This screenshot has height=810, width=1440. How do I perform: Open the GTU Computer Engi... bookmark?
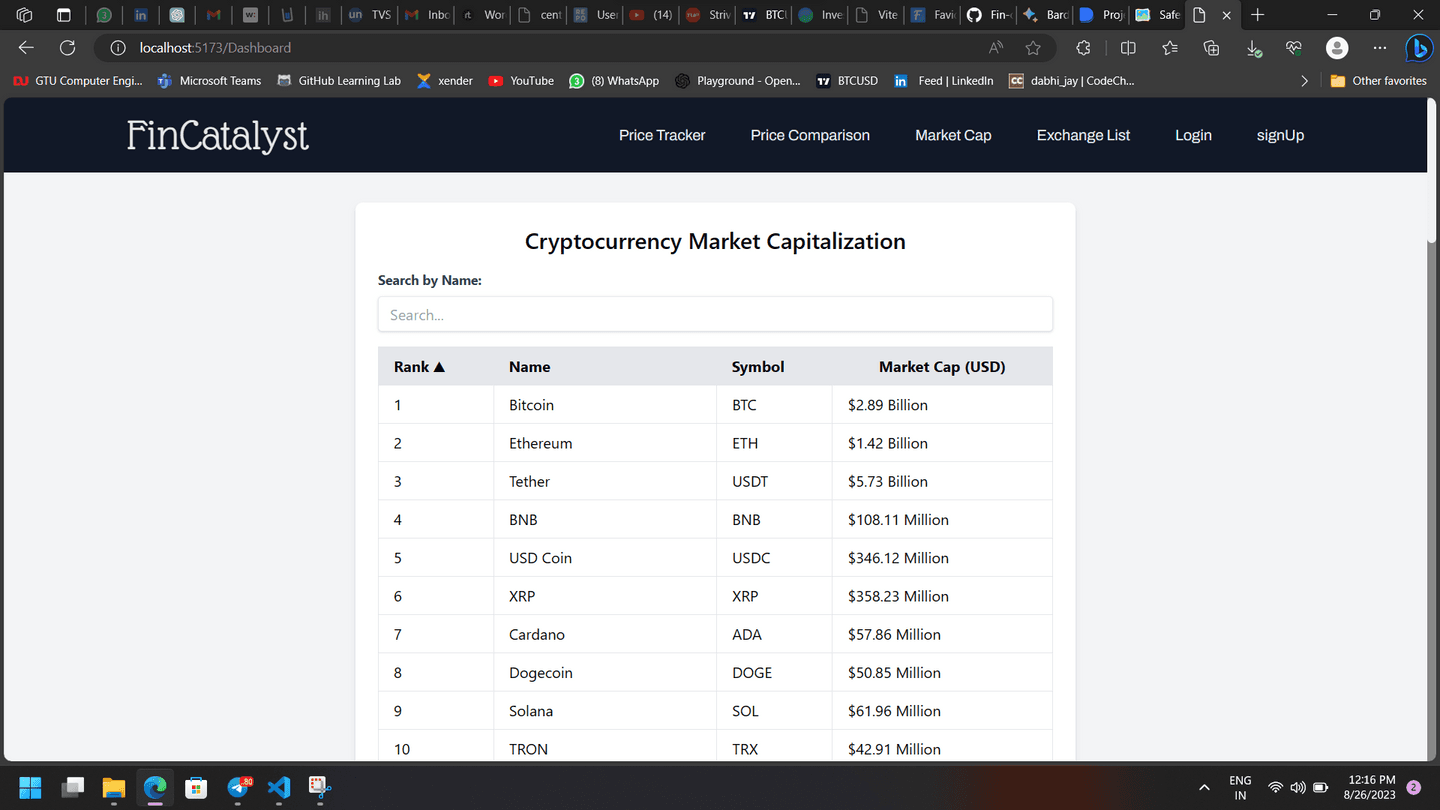78,81
